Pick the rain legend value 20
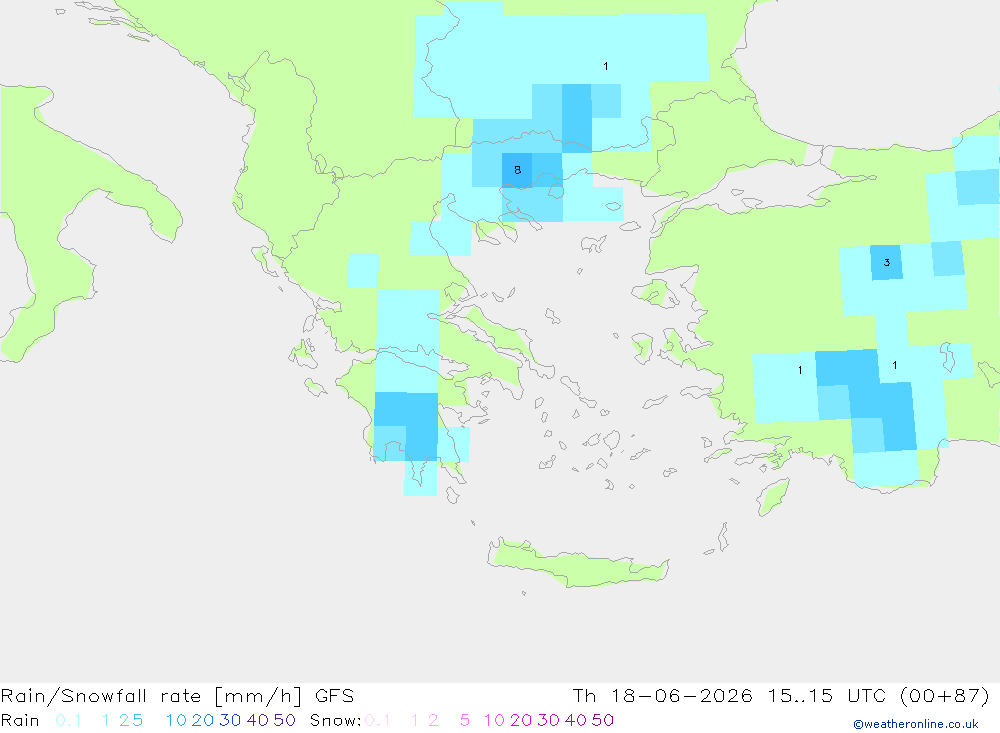The width and height of the screenshot is (1000, 733). [x=203, y=720]
